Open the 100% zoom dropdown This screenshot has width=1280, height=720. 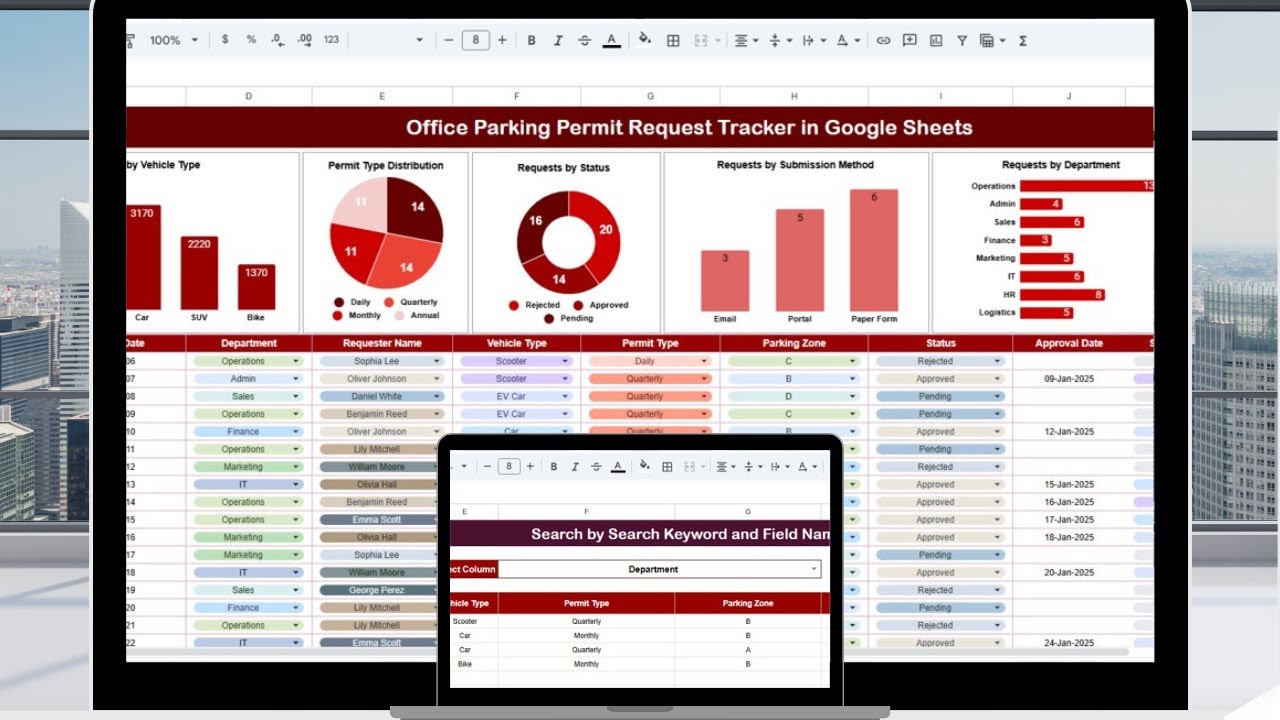(x=174, y=40)
